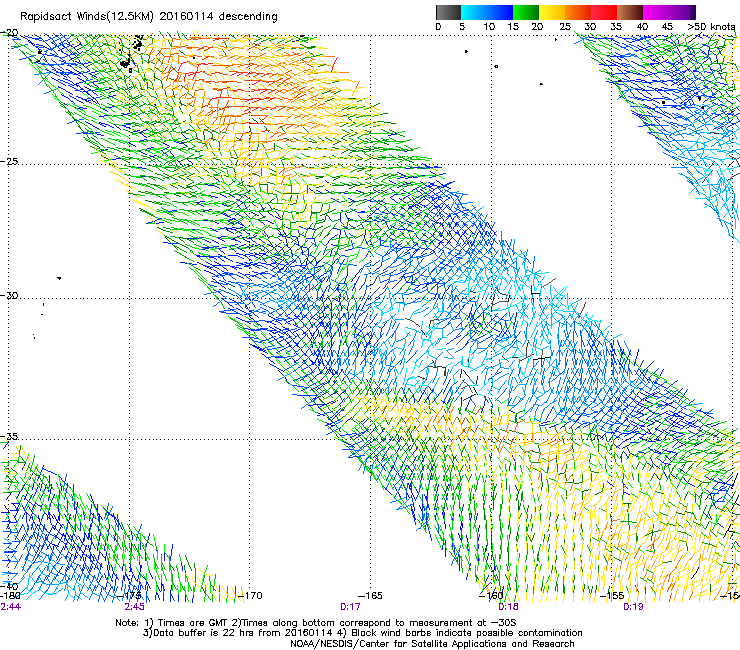Click the '-30' latitude label

click(9, 295)
